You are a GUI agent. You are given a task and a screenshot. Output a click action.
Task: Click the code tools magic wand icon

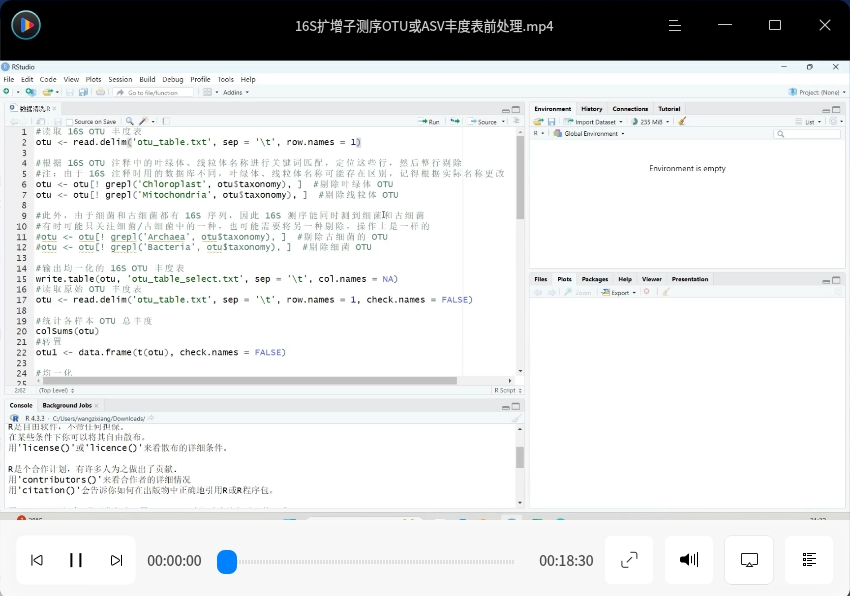pyautogui.click(x=143, y=121)
